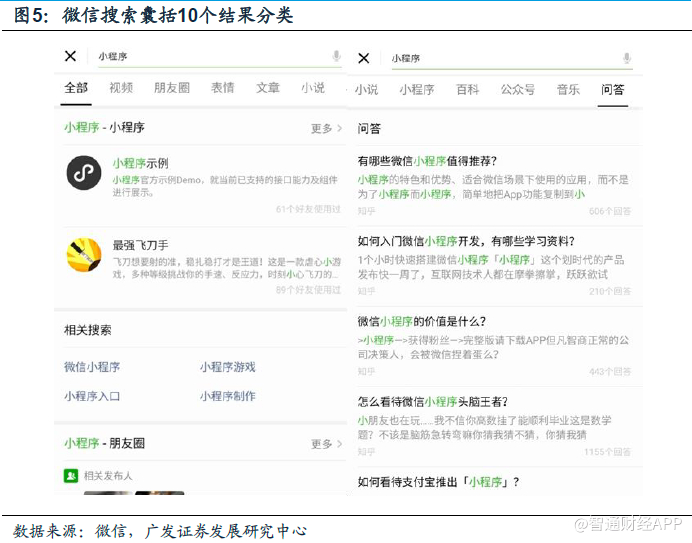Expand 更多 for 小程序 - 朋友圈 section

click(x=326, y=444)
